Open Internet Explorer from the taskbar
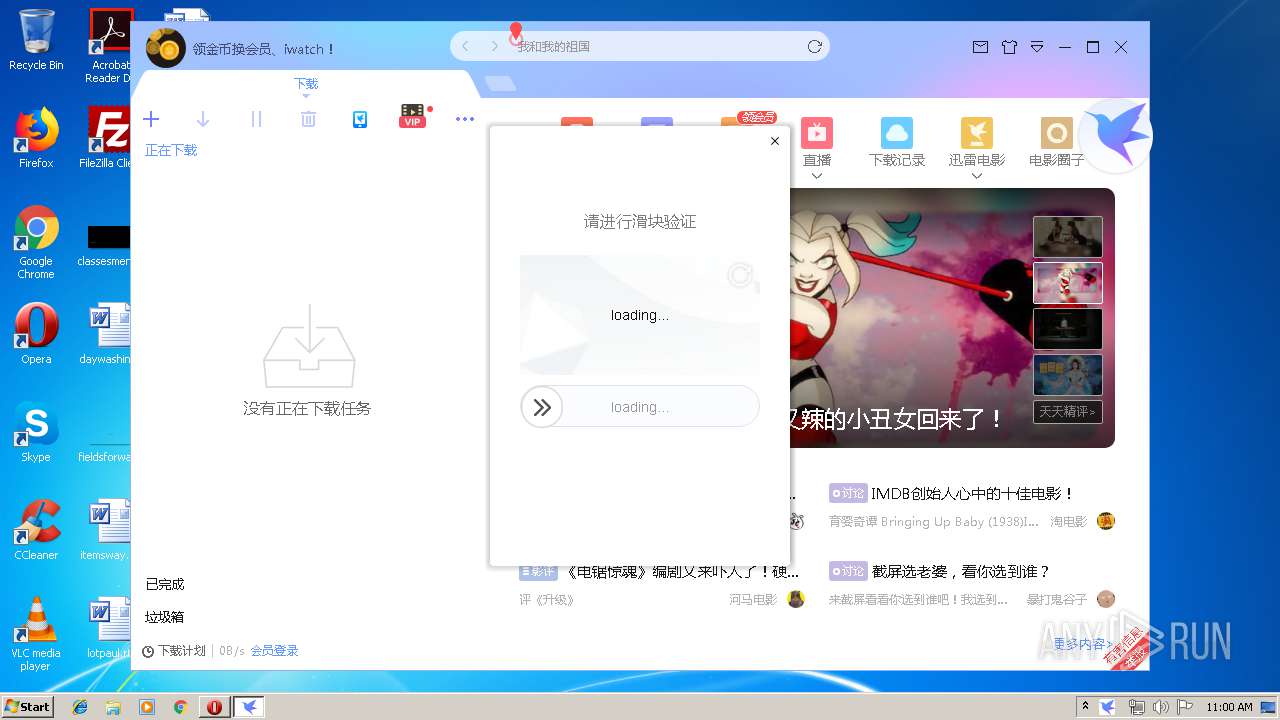This screenshot has height=720, width=1280. click(80, 707)
